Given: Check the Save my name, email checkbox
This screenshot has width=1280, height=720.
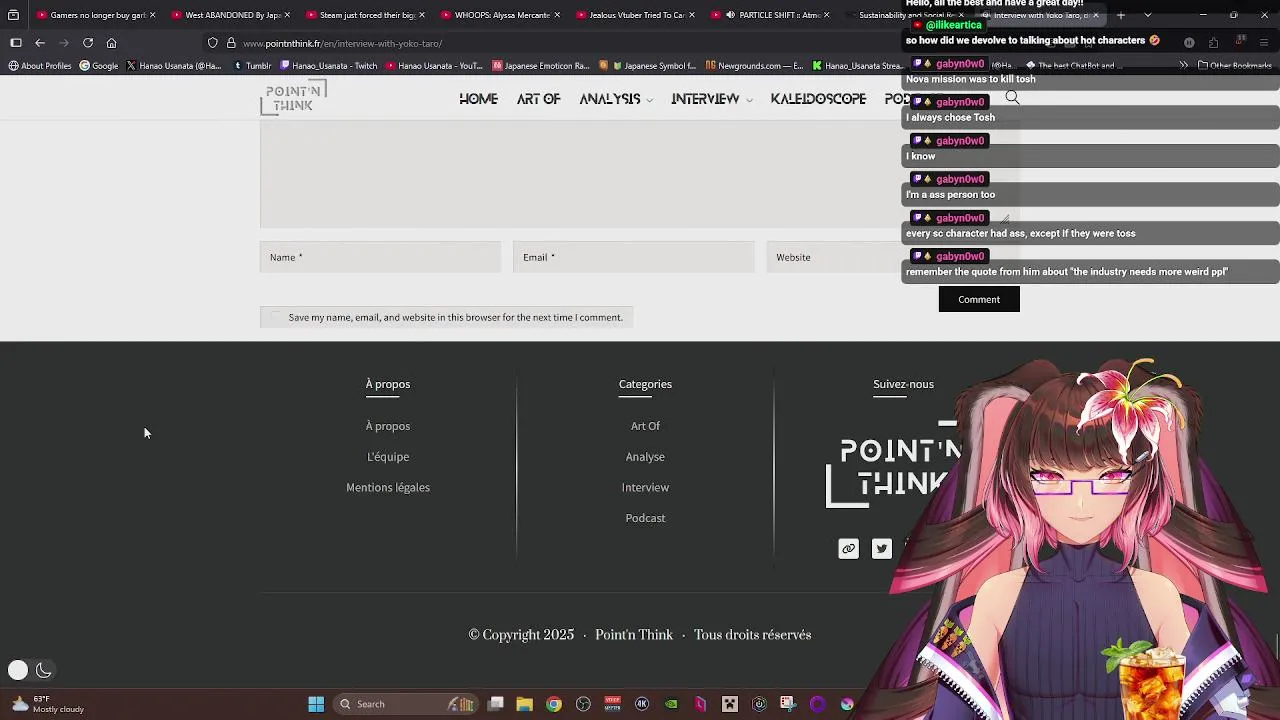Looking at the screenshot, I should [276, 317].
